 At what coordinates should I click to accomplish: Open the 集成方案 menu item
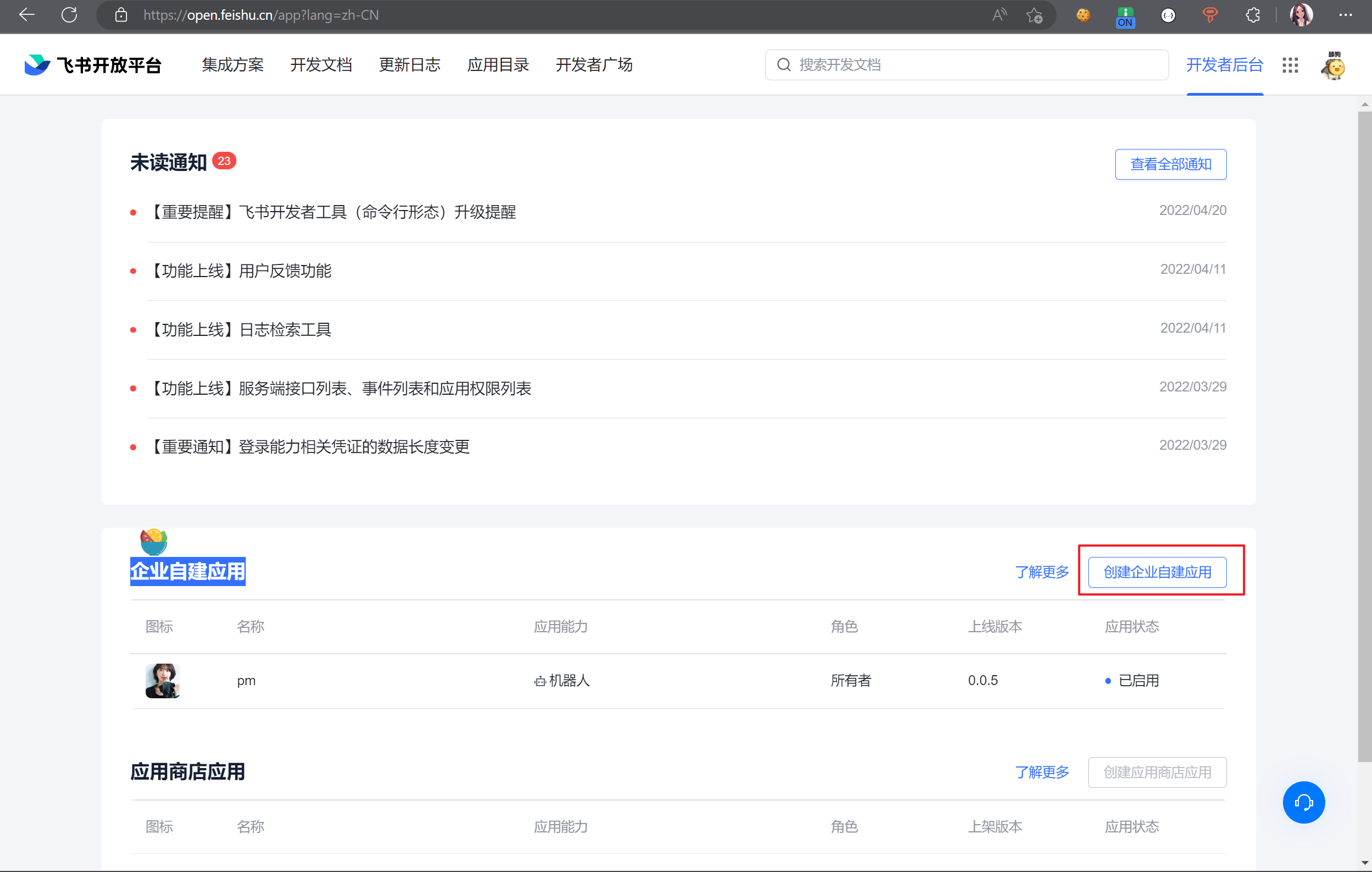point(233,65)
